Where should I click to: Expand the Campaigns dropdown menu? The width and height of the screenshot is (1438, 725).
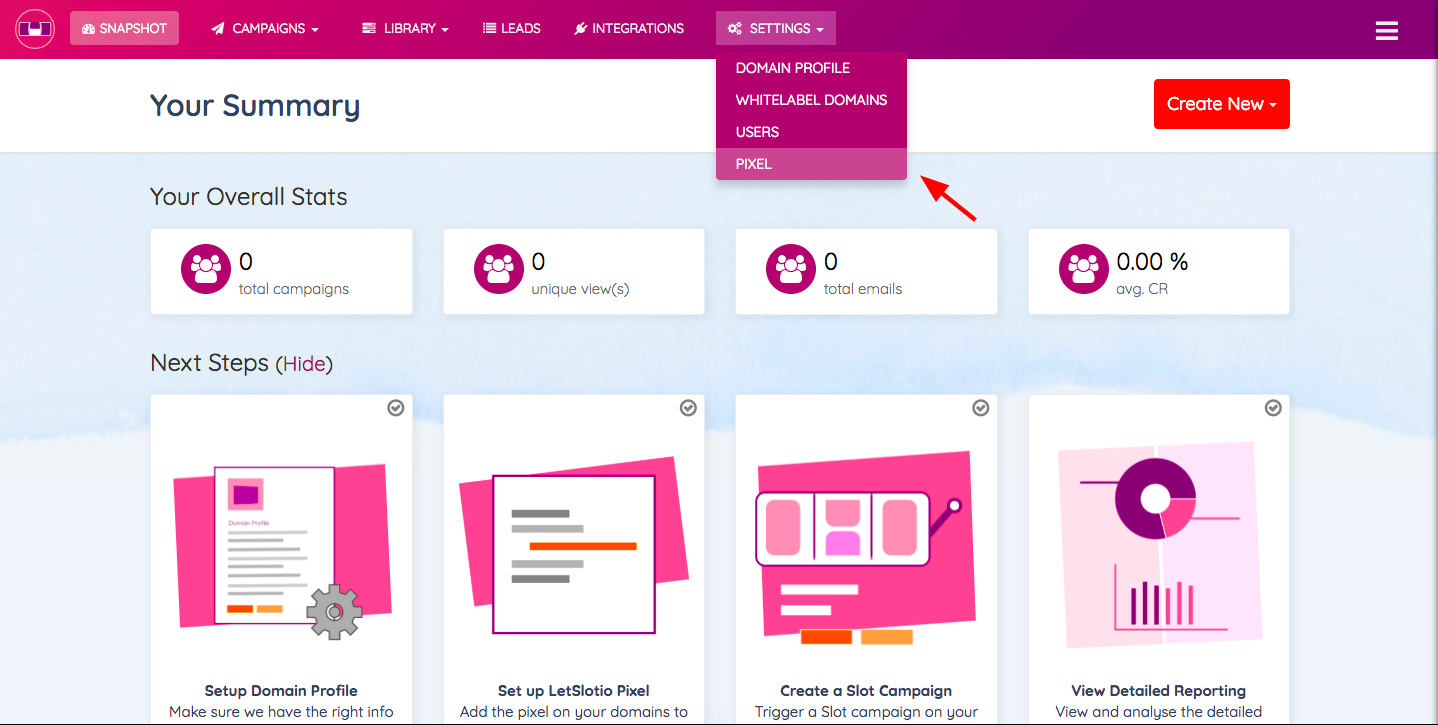265,29
